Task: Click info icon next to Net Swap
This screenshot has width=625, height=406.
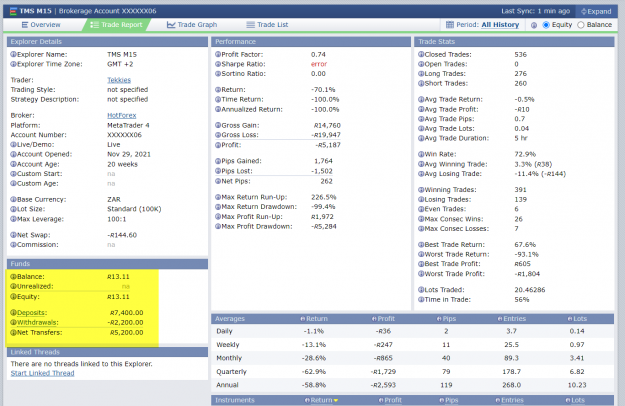Action: point(14,235)
